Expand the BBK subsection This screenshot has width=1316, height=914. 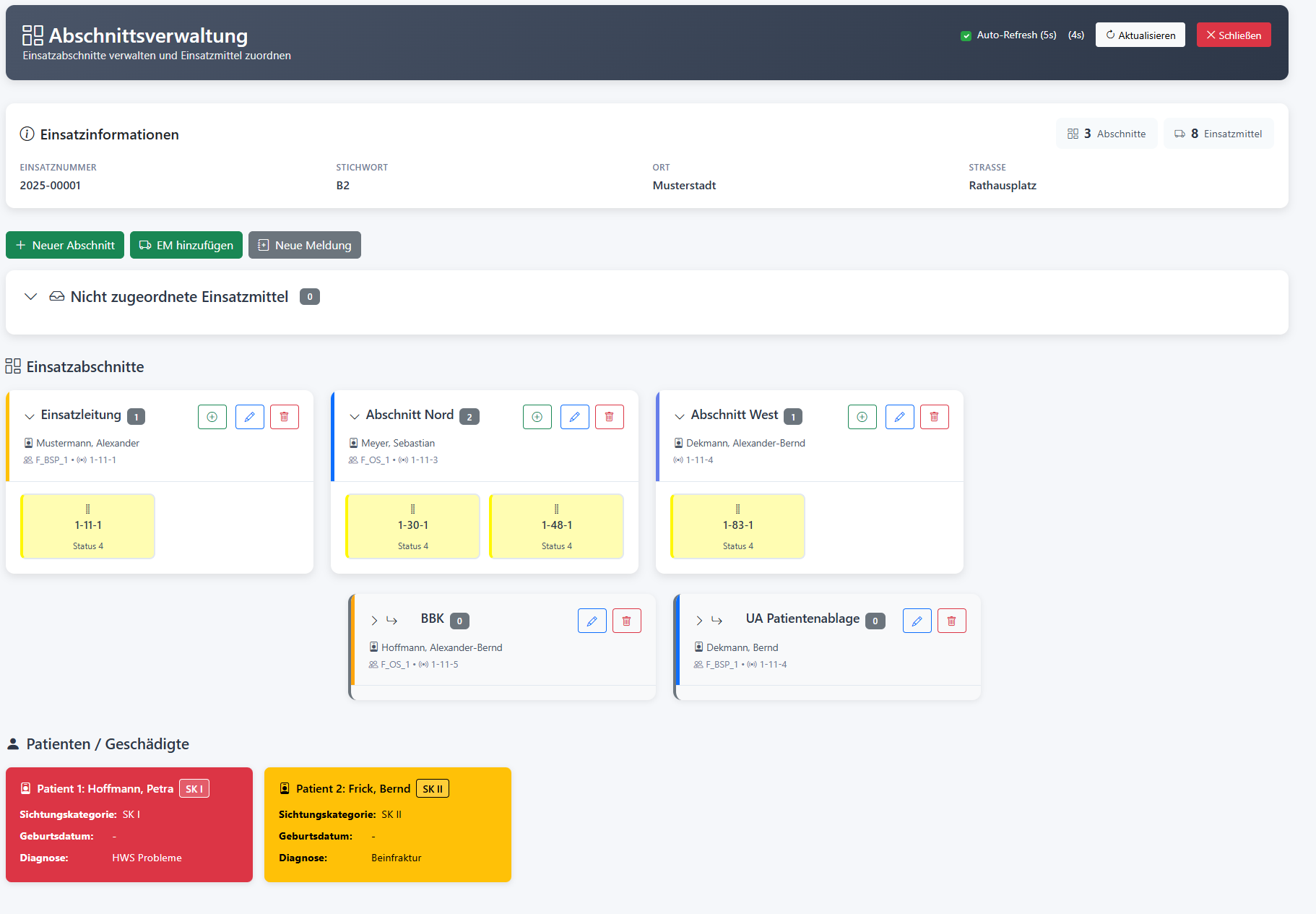tap(374, 621)
